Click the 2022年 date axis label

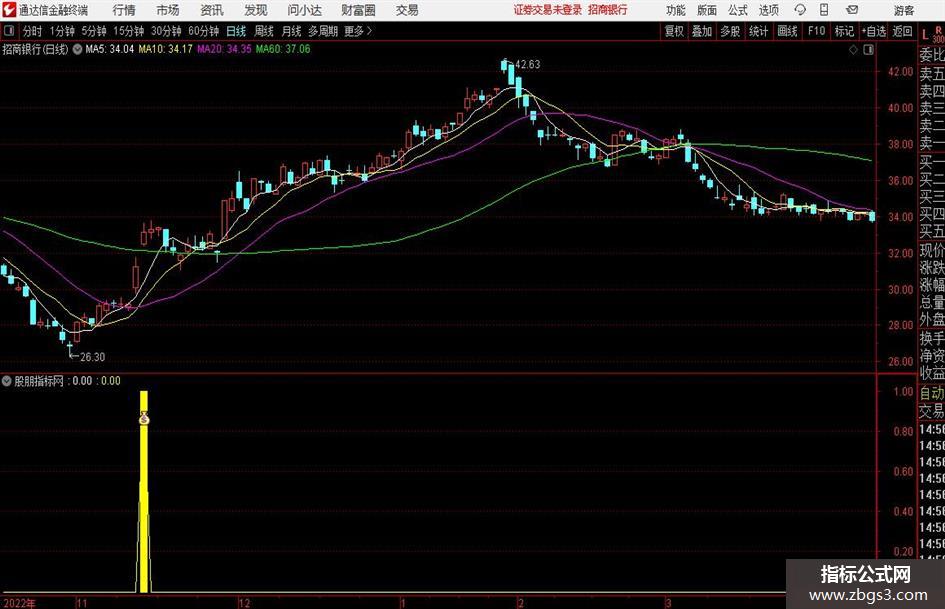[x=19, y=603]
